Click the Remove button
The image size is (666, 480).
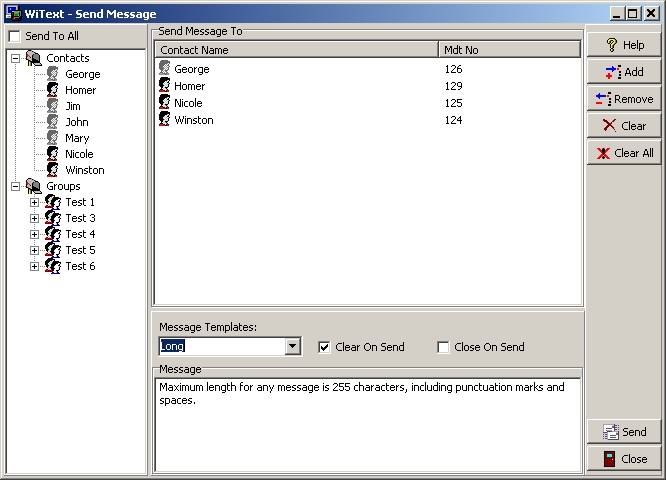[x=624, y=99]
